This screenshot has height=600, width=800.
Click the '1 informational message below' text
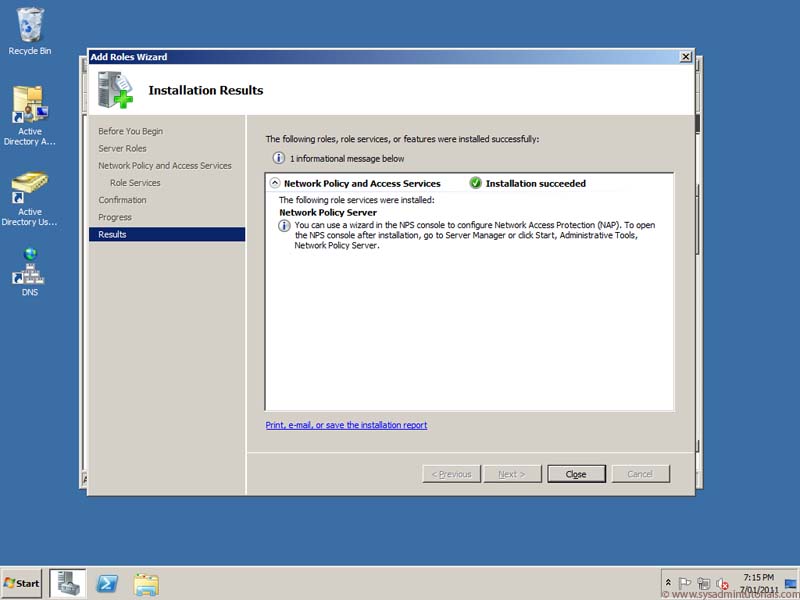tap(347, 159)
